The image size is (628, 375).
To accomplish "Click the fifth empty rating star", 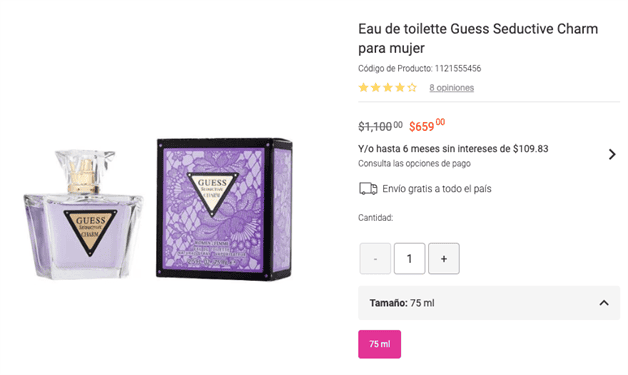I will (412, 87).
